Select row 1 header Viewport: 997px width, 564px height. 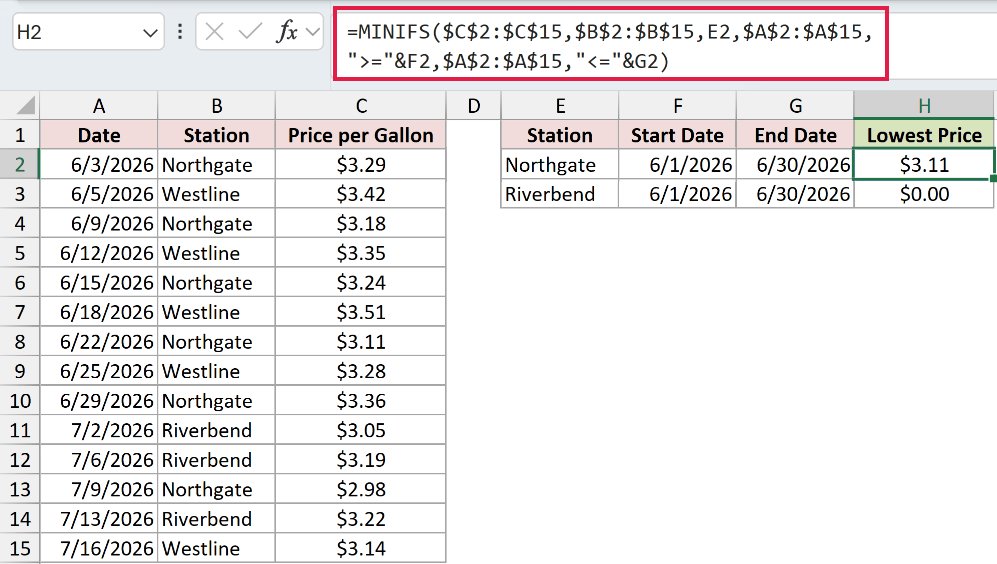click(x=20, y=135)
